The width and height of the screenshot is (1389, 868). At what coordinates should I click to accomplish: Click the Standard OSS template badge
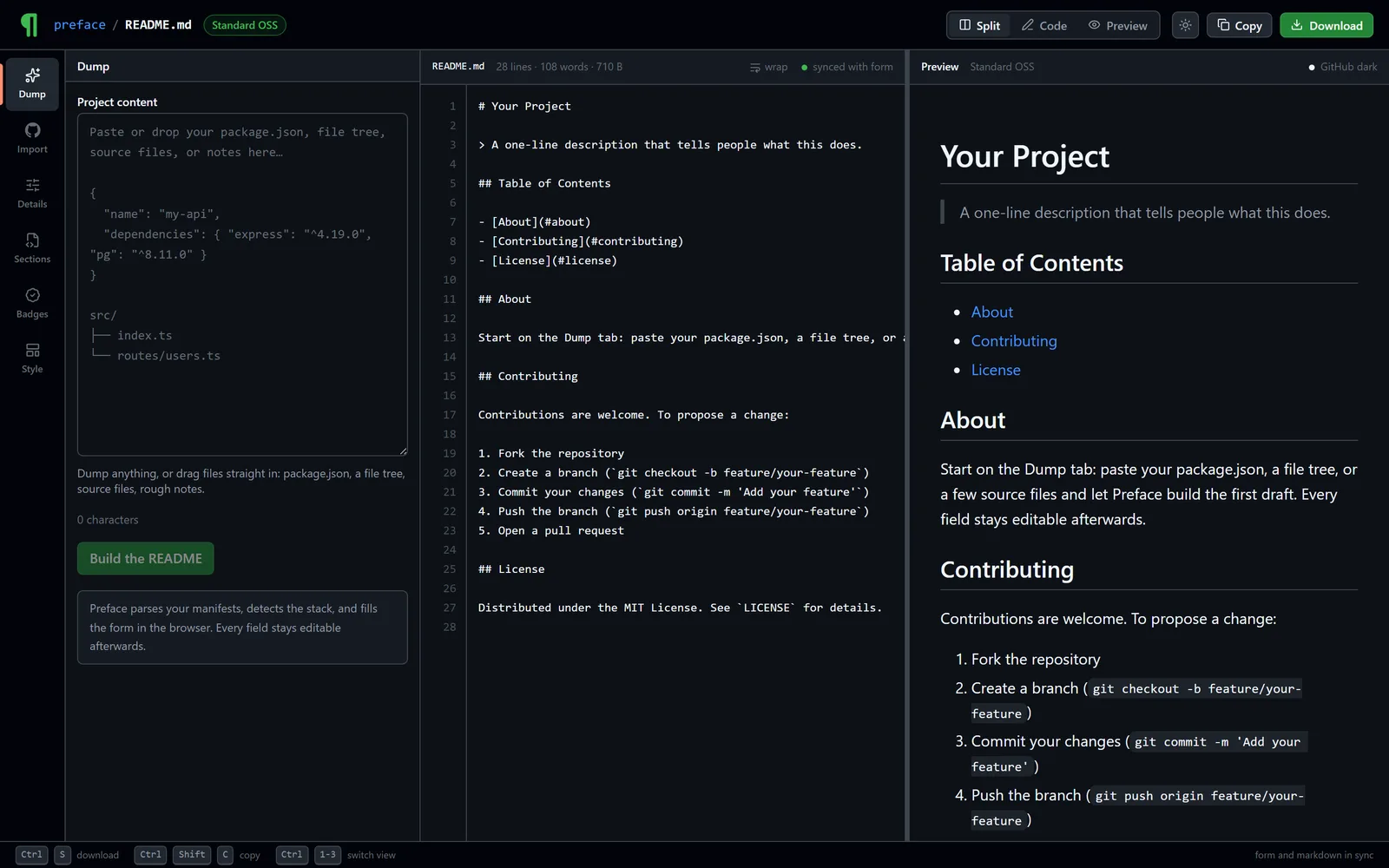245,25
